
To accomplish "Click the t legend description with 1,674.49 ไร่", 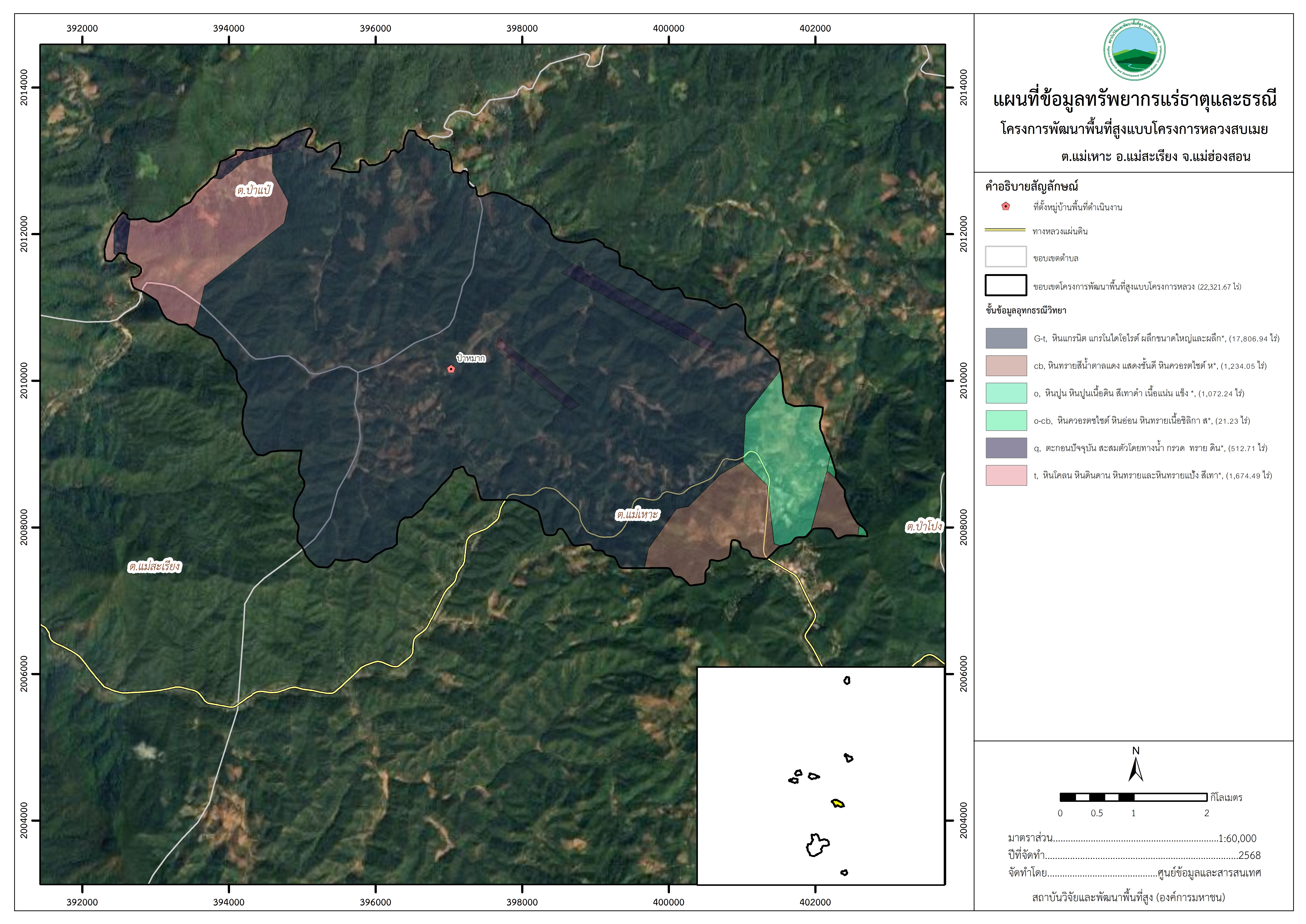I will [1153, 476].
